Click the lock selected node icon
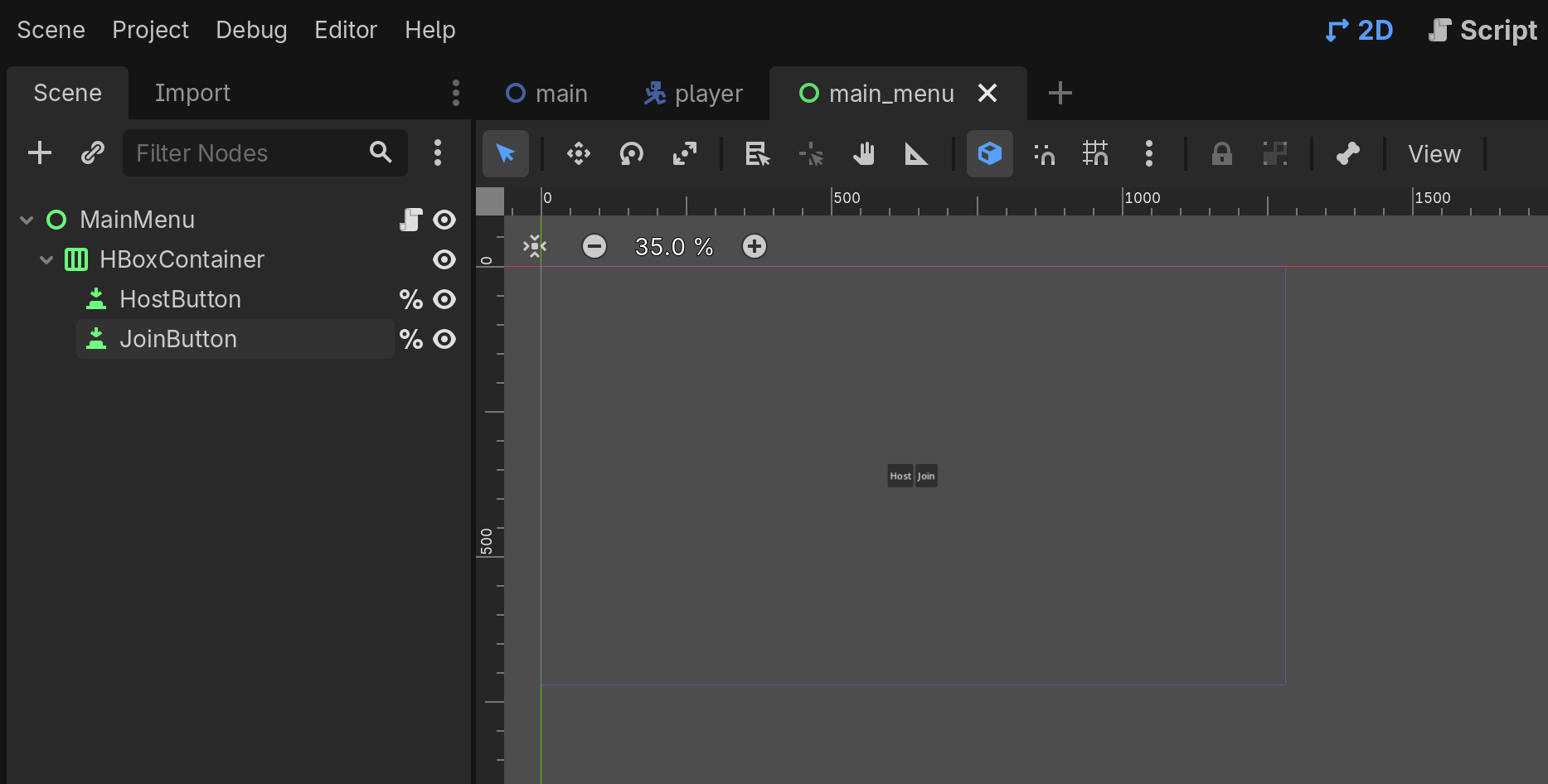 tap(1221, 153)
